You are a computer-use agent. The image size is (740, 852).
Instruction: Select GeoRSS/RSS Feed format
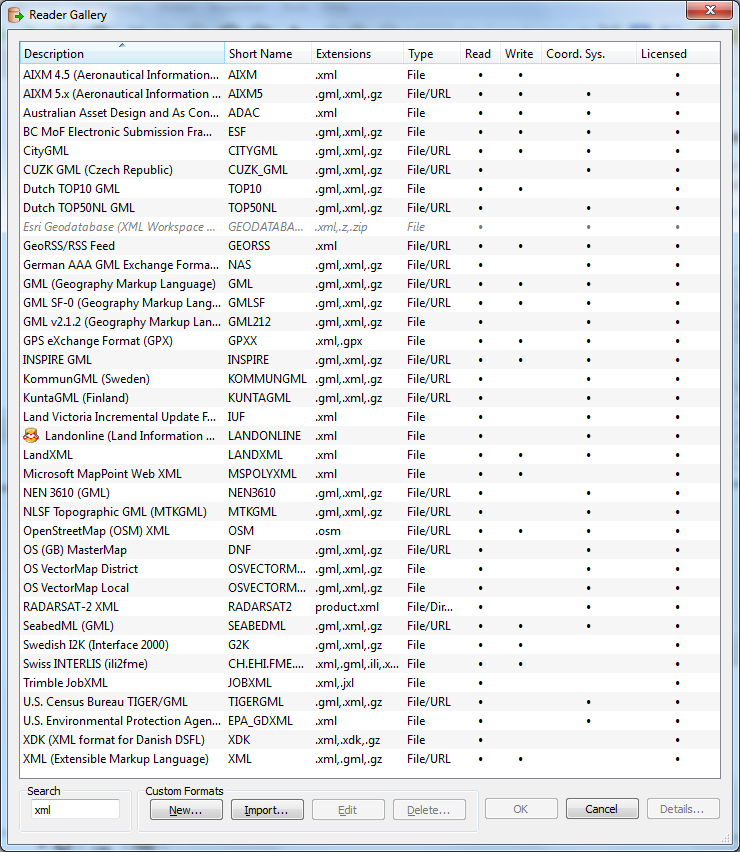tap(369, 246)
